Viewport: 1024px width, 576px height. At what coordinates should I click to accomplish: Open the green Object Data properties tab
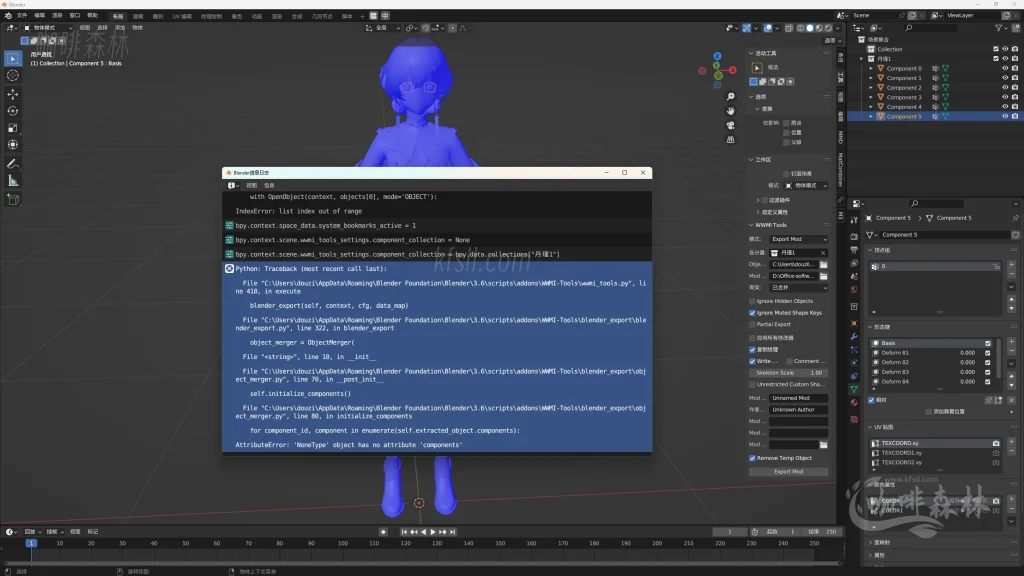854,389
